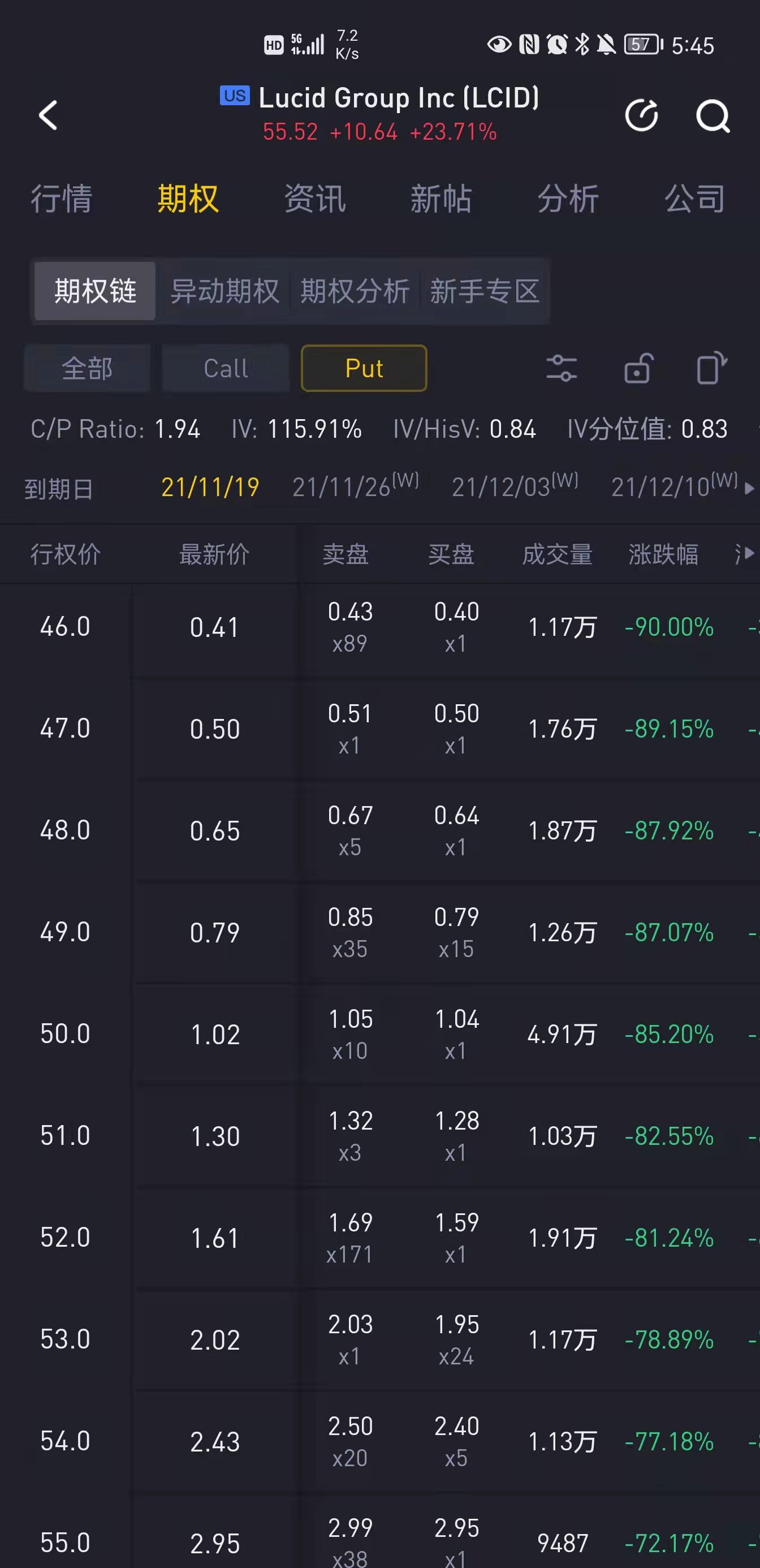The height and width of the screenshot is (1568, 760).
Task: Choose expiry date 21/11/26 weekly
Action: (x=355, y=485)
